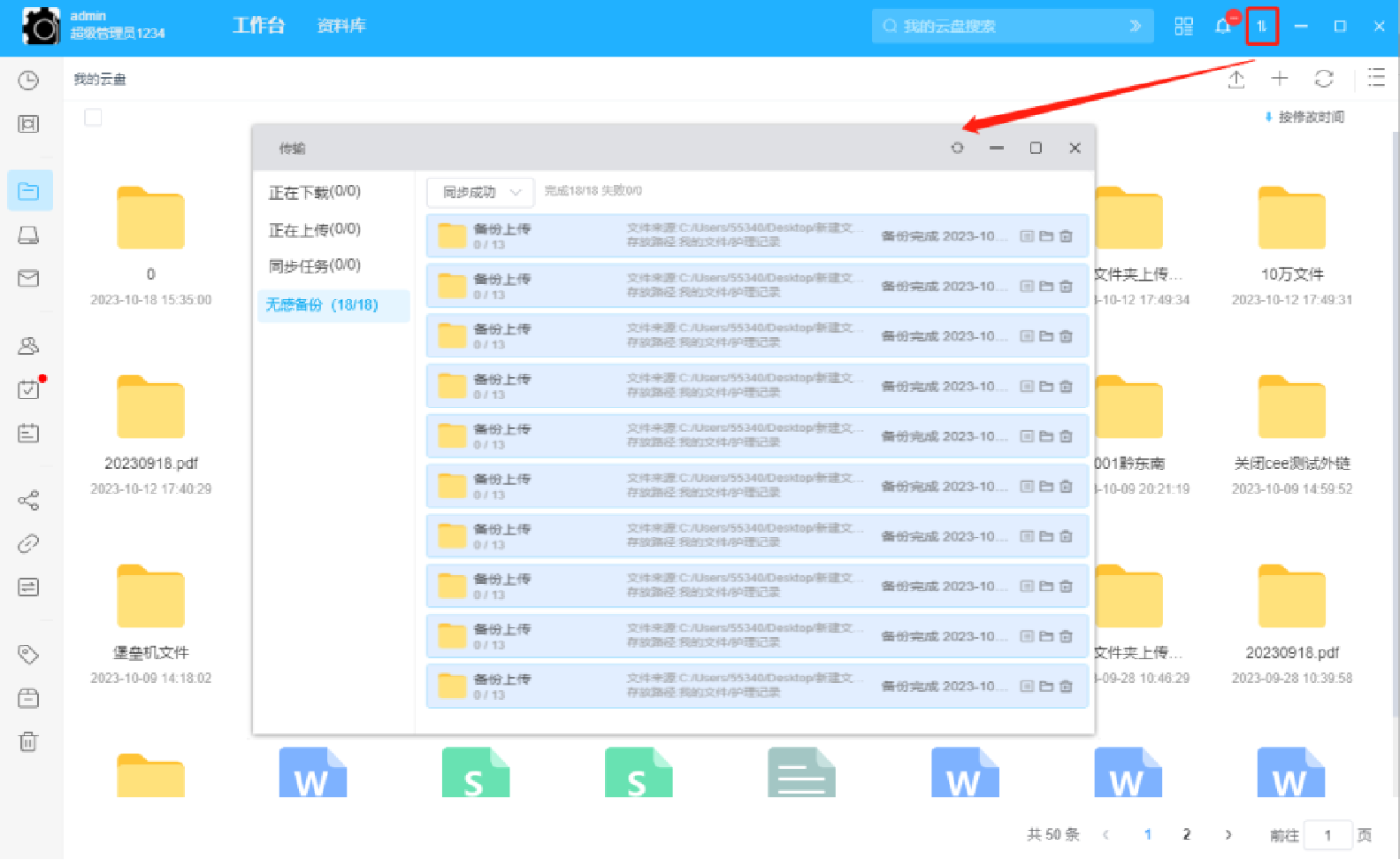The image size is (1400, 860).
Task: Open the app grid icon in header
Action: tap(1183, 27)
